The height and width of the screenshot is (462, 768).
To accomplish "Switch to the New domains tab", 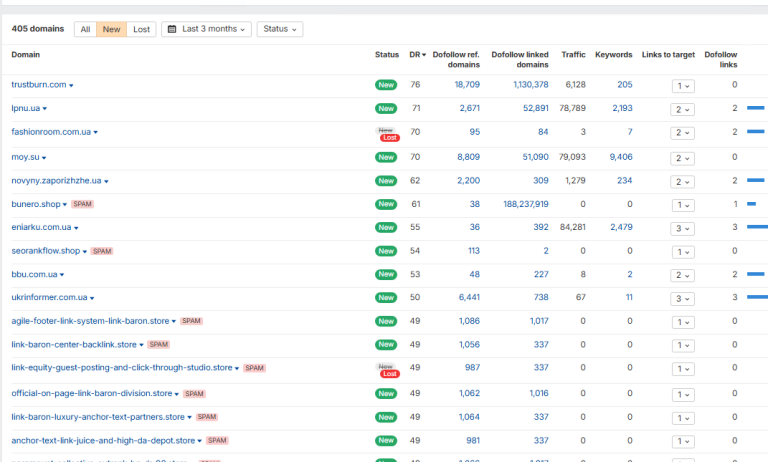I will pyautogui.click(x=111, y=29).
